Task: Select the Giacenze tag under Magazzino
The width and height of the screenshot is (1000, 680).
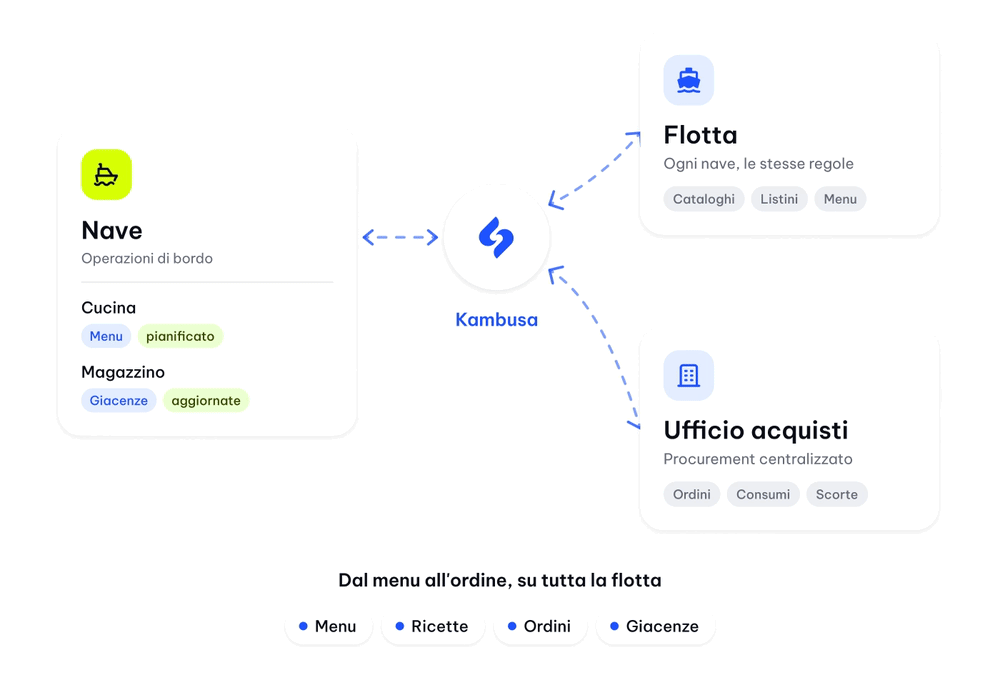Action: tap(119, 401)
